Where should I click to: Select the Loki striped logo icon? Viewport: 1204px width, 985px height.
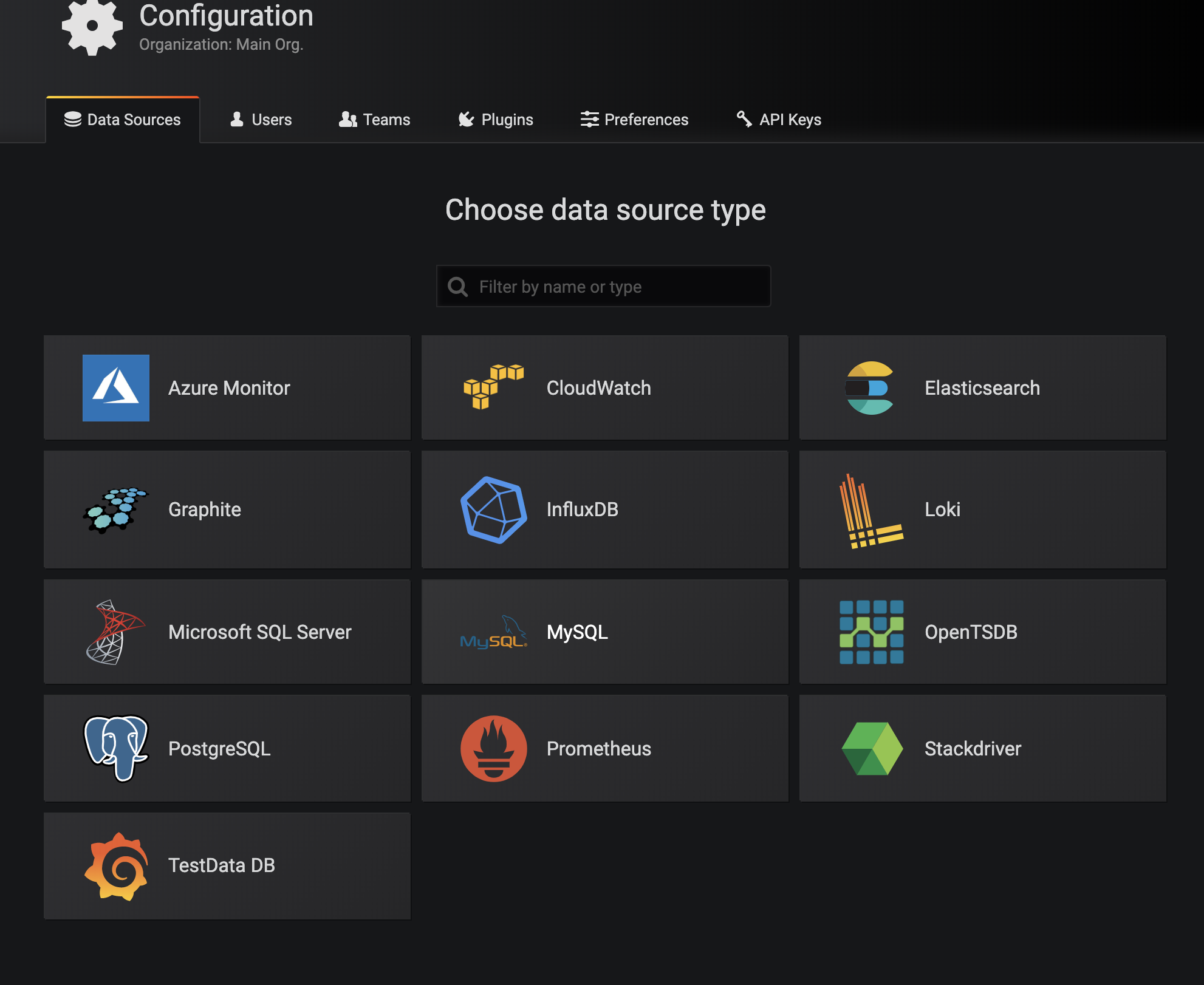point(870,511)
